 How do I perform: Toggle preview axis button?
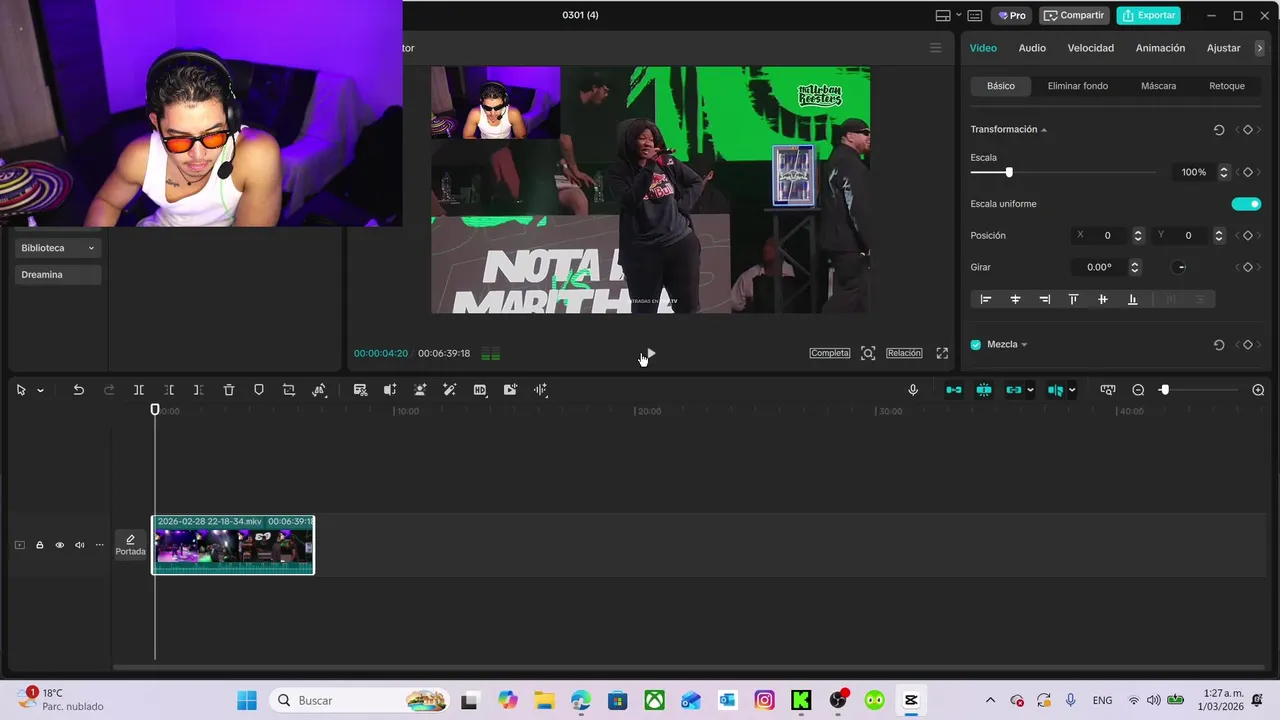point(1055,390)
